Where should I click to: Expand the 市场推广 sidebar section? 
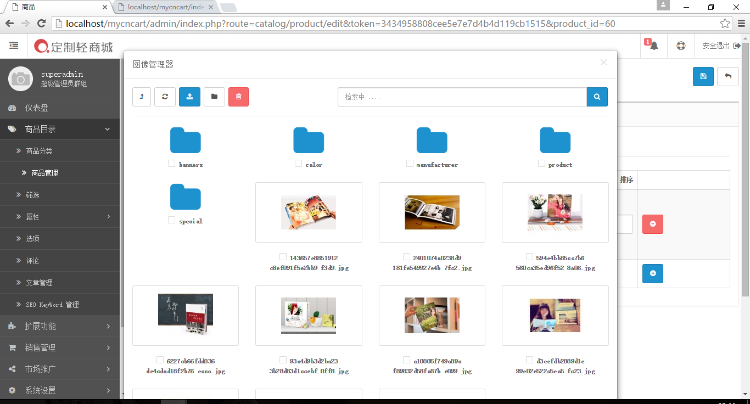point(60,369)
